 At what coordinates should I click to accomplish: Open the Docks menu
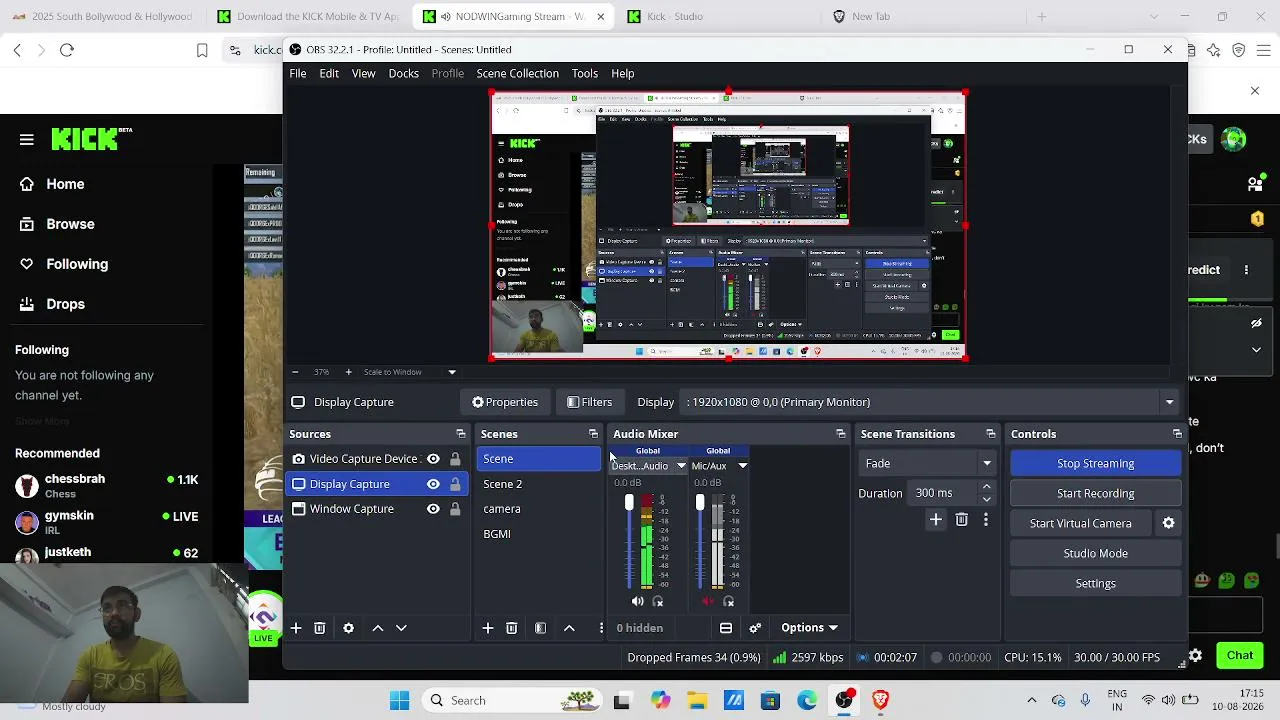pyautogui.click(x=404, y=73)
